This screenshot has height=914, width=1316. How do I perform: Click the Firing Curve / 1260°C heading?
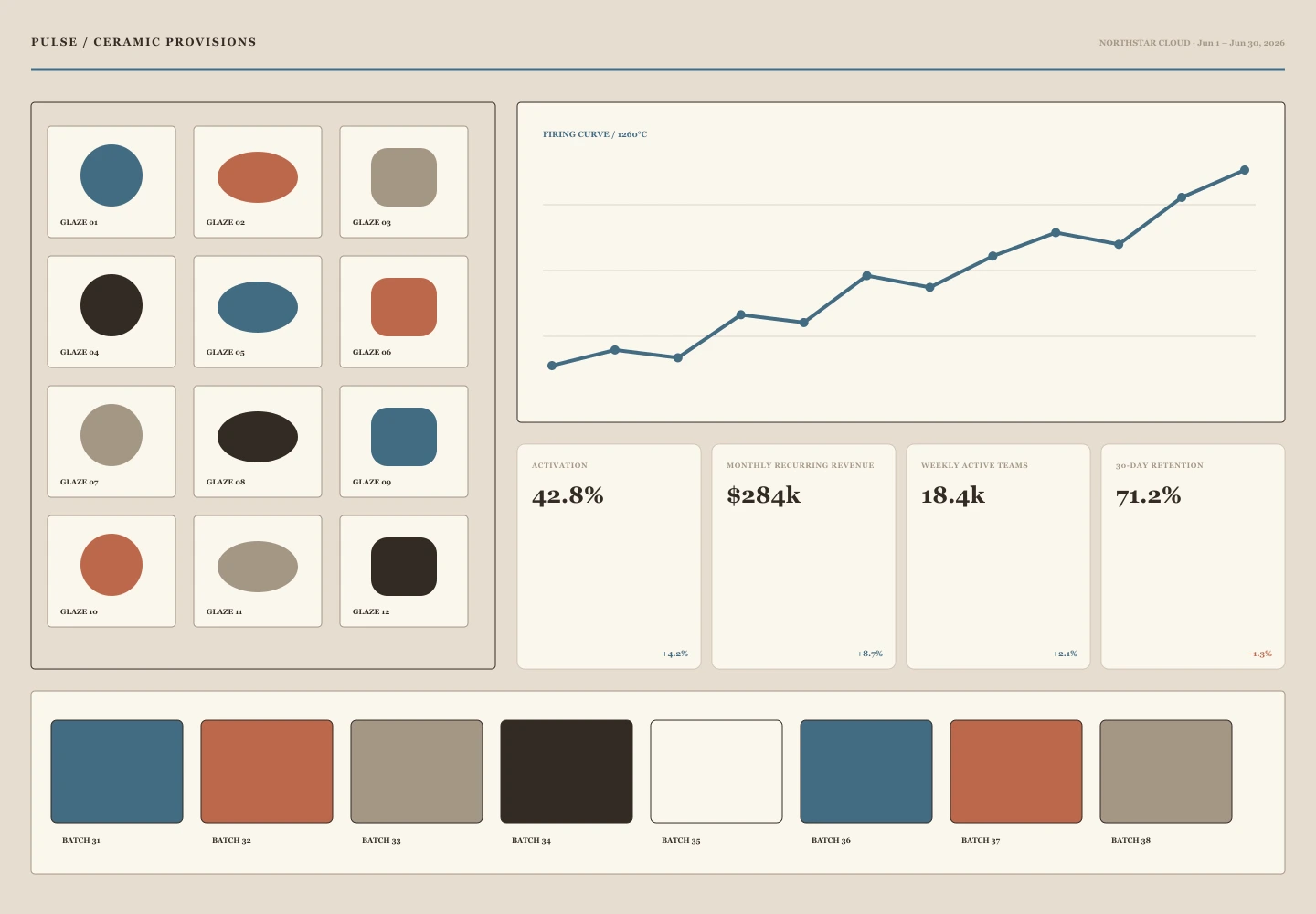click(x=595, y=134)
